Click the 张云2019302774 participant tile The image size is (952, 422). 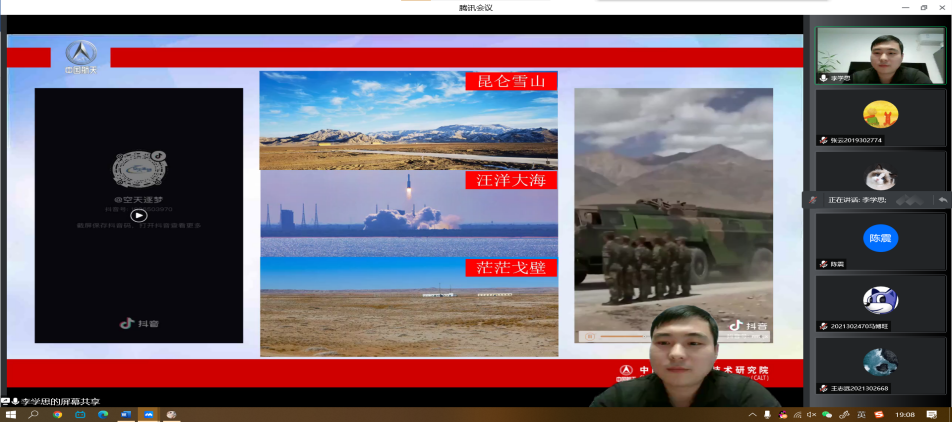click(881, 118)
